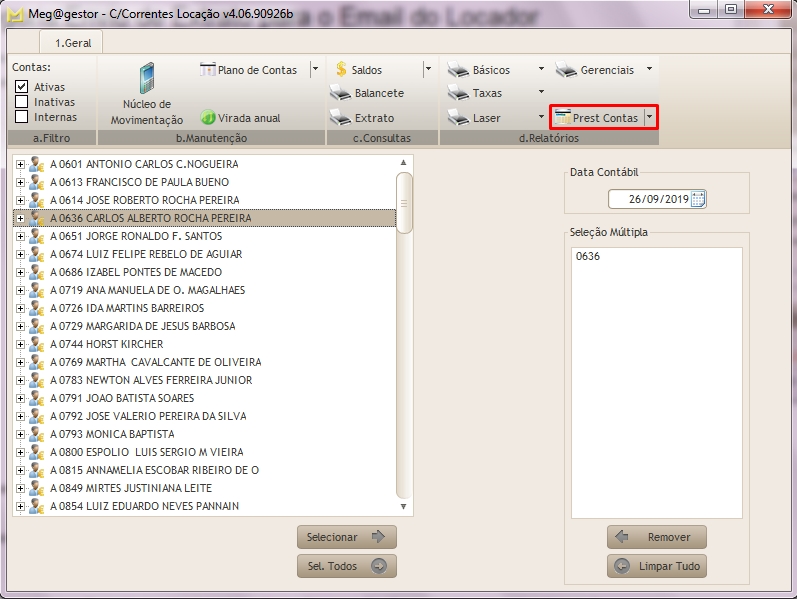The height and width of the screenshot is (599, 797).
Task: Click the Extrato printer icon
Action: click(x=340, y=118)
